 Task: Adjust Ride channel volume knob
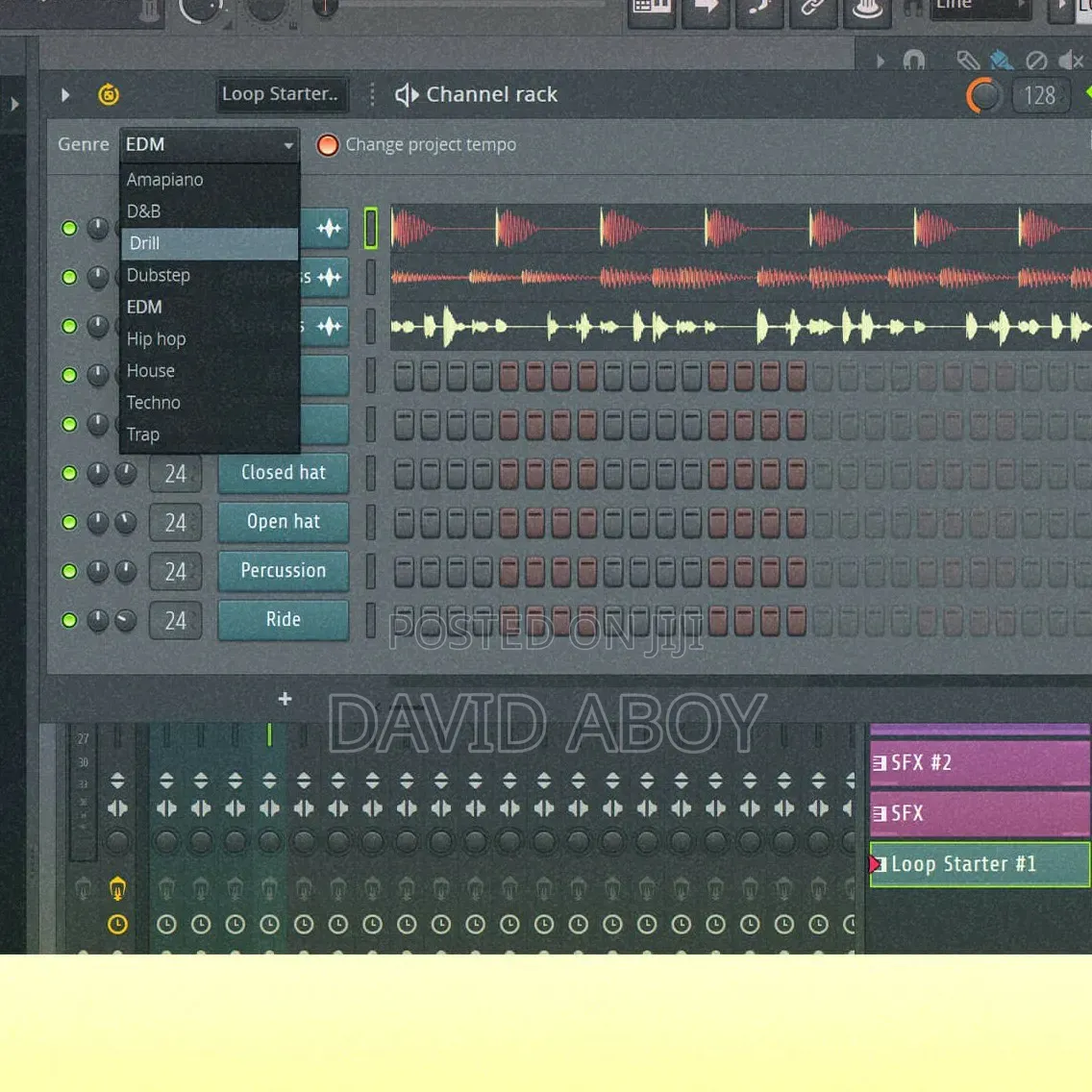click(x=125, y=620)
